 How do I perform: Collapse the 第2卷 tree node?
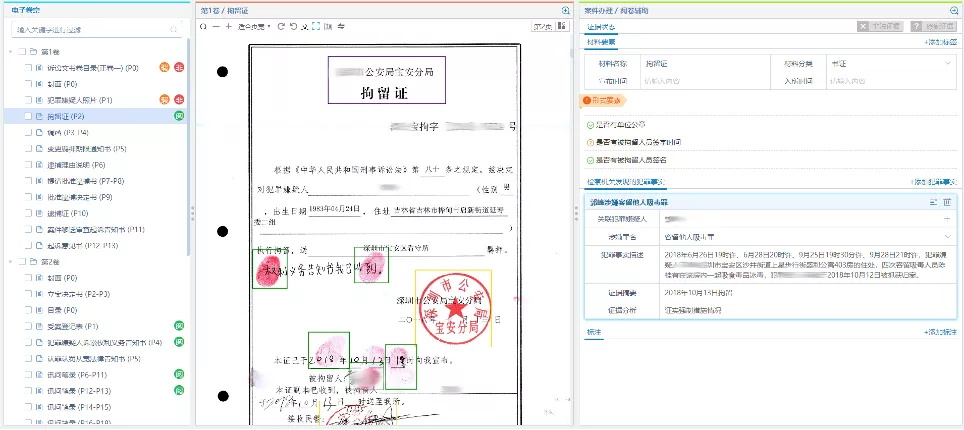pyautogui.click(x=10, y=262)
